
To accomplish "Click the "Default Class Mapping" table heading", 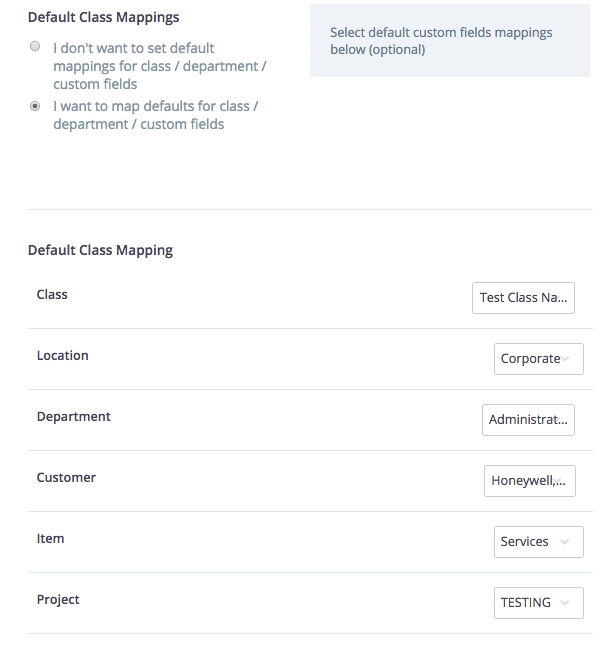I will click(100, 250).
